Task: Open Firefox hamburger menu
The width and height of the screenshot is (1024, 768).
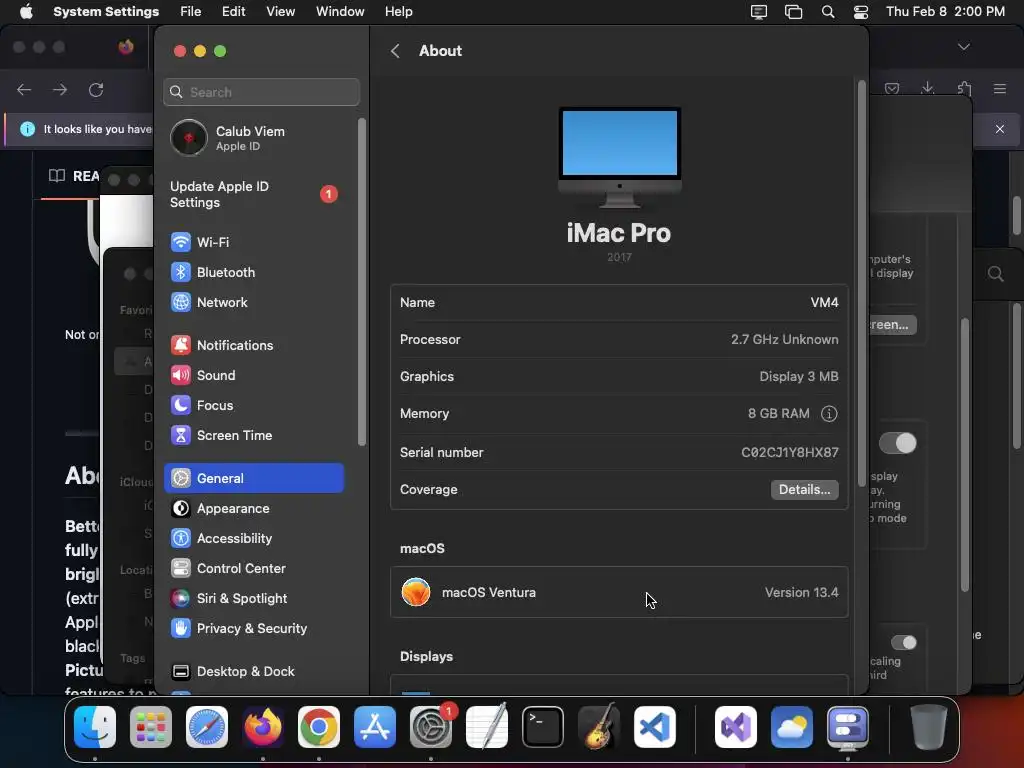Action: click(1000, 89)
